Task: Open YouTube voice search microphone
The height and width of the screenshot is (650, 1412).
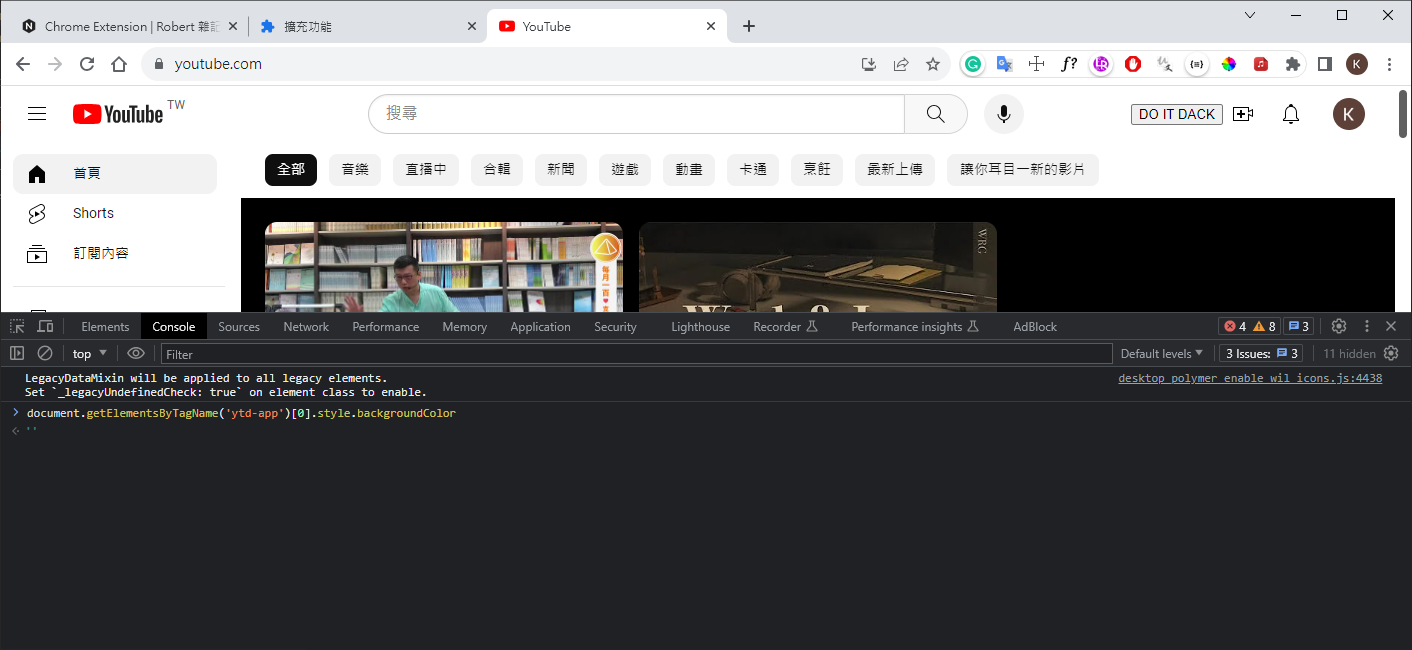Action: tap(1003, 114)
